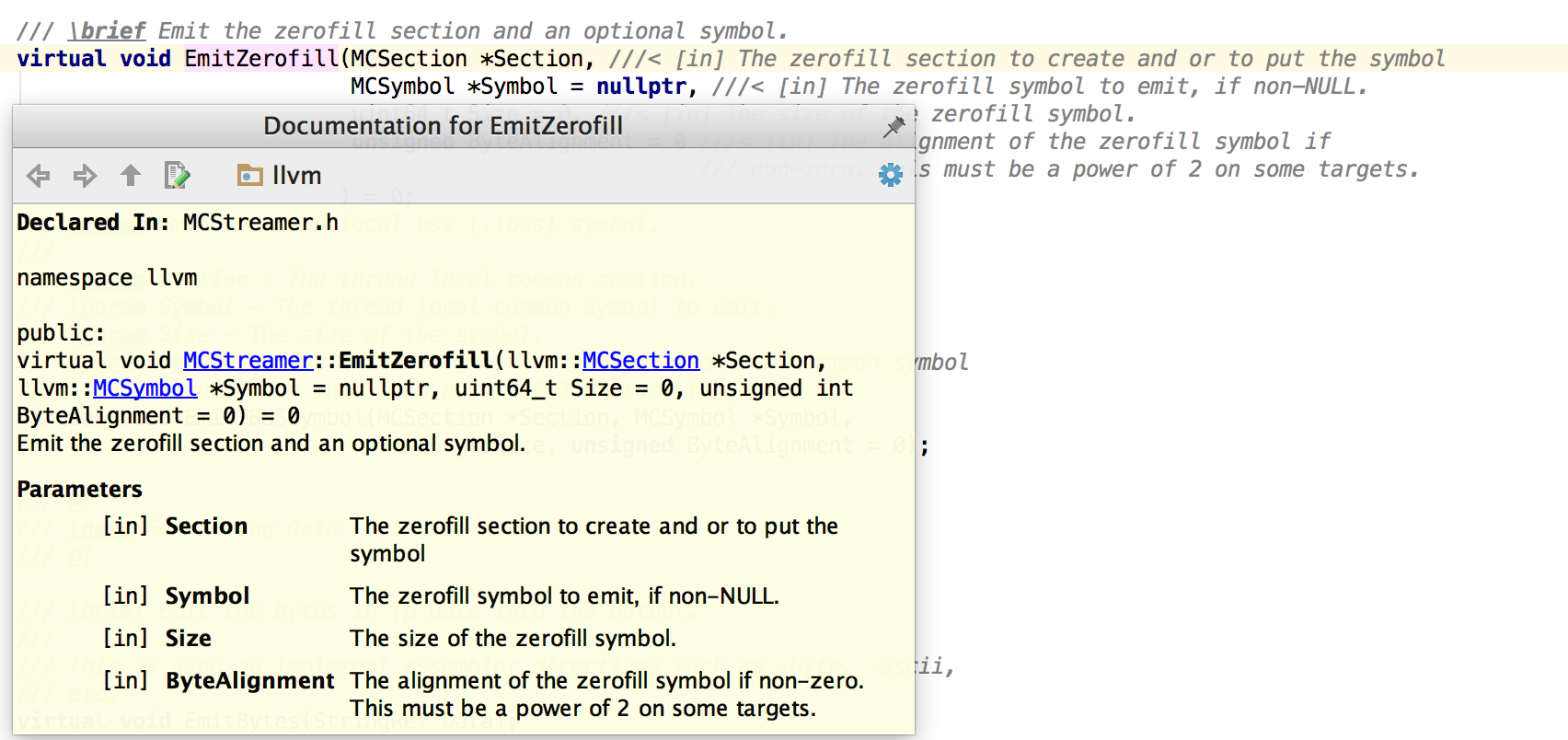Click the Symbol parameter name in popup
The height and width of the screenshot is (740, 1568).
[x=207, y=596]
